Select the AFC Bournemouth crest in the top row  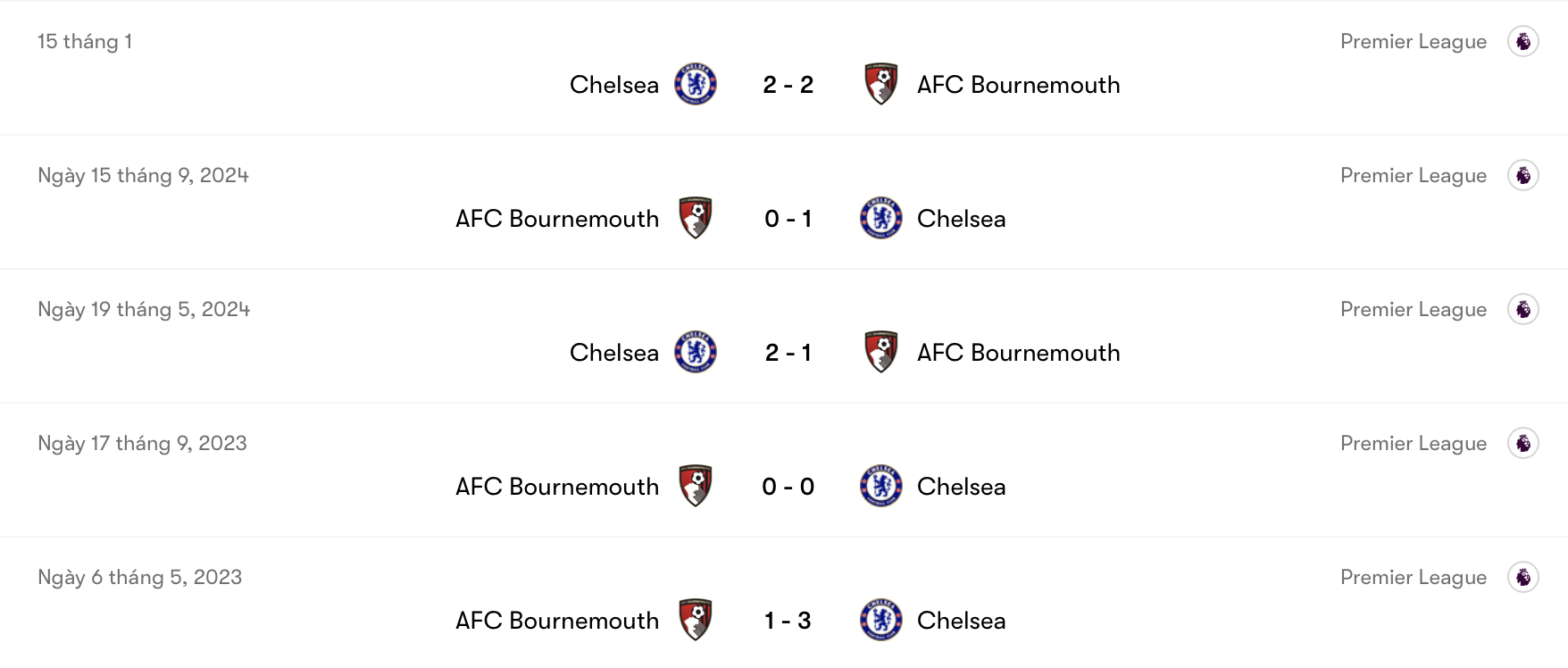click(x=881, y=84)
